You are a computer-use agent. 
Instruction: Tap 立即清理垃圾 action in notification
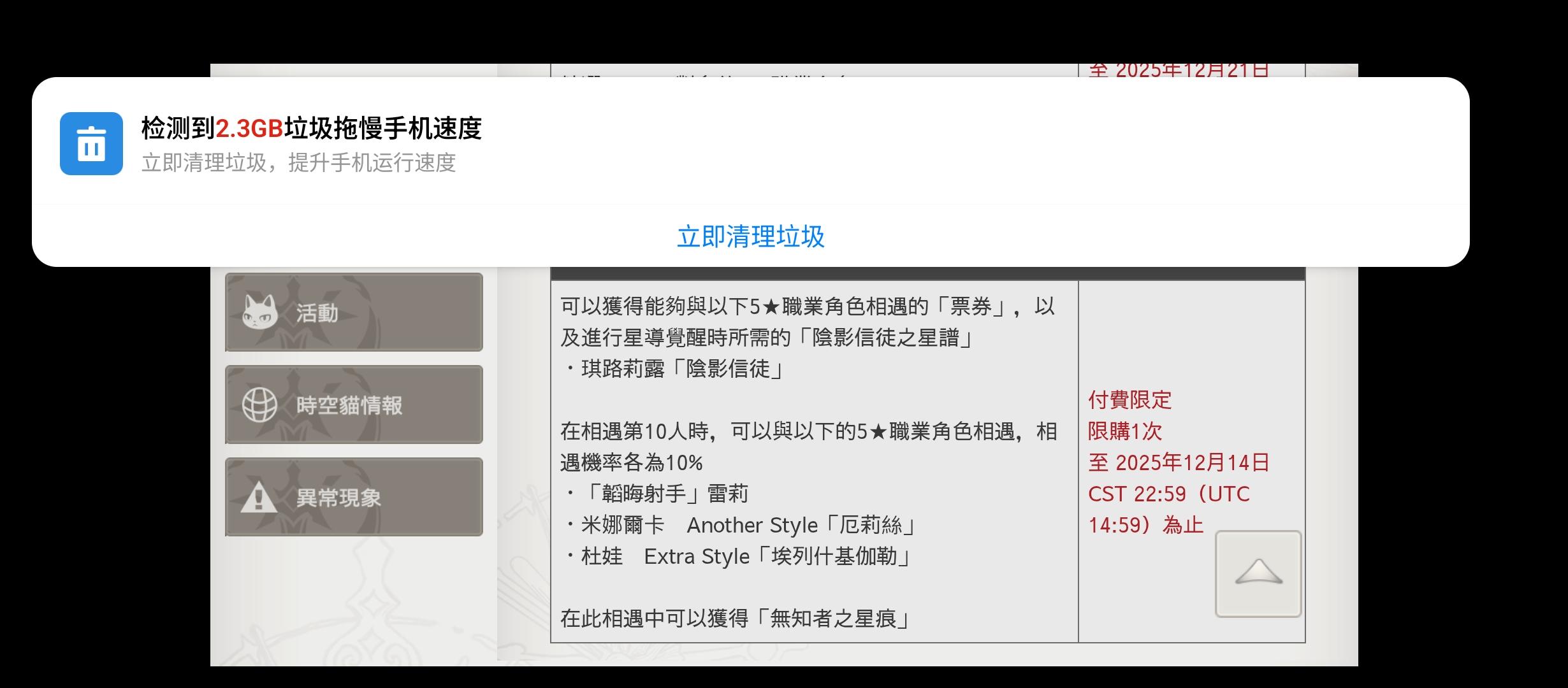pyautogui.click(x=750, y=236)
